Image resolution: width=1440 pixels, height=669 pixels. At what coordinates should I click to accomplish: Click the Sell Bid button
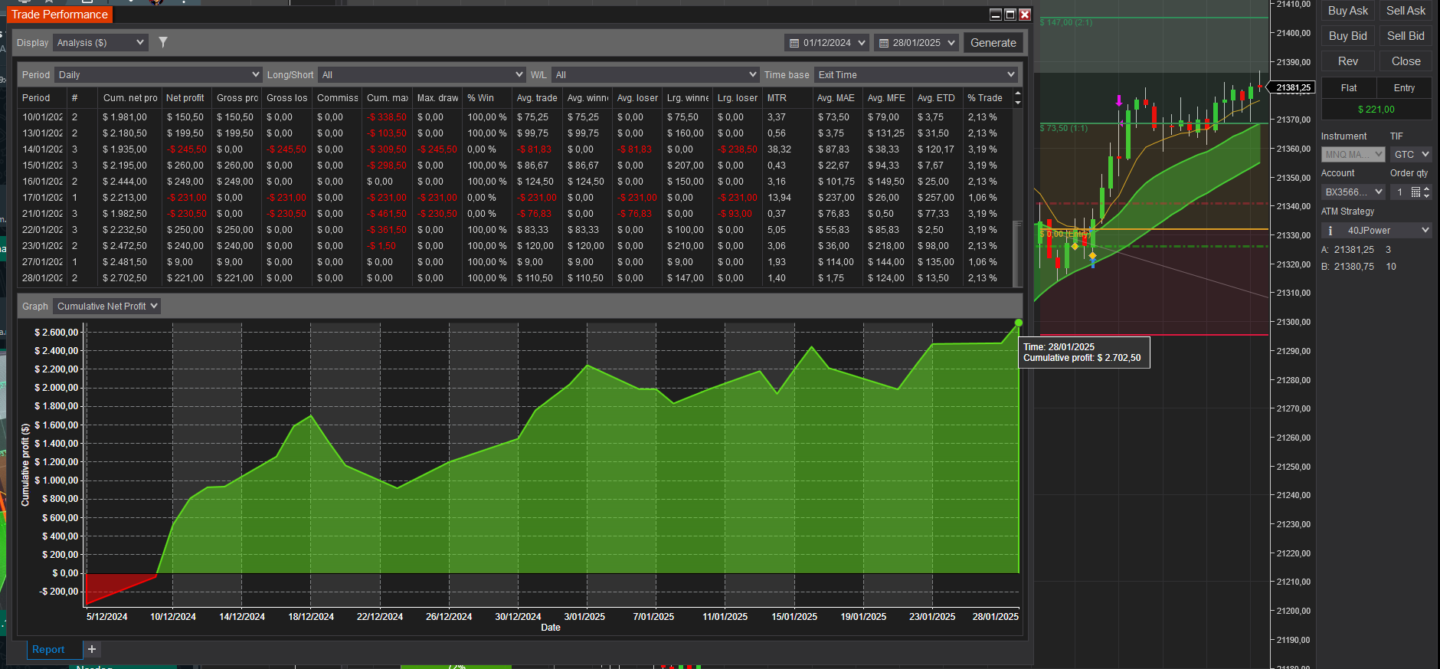click(1406, 36)
